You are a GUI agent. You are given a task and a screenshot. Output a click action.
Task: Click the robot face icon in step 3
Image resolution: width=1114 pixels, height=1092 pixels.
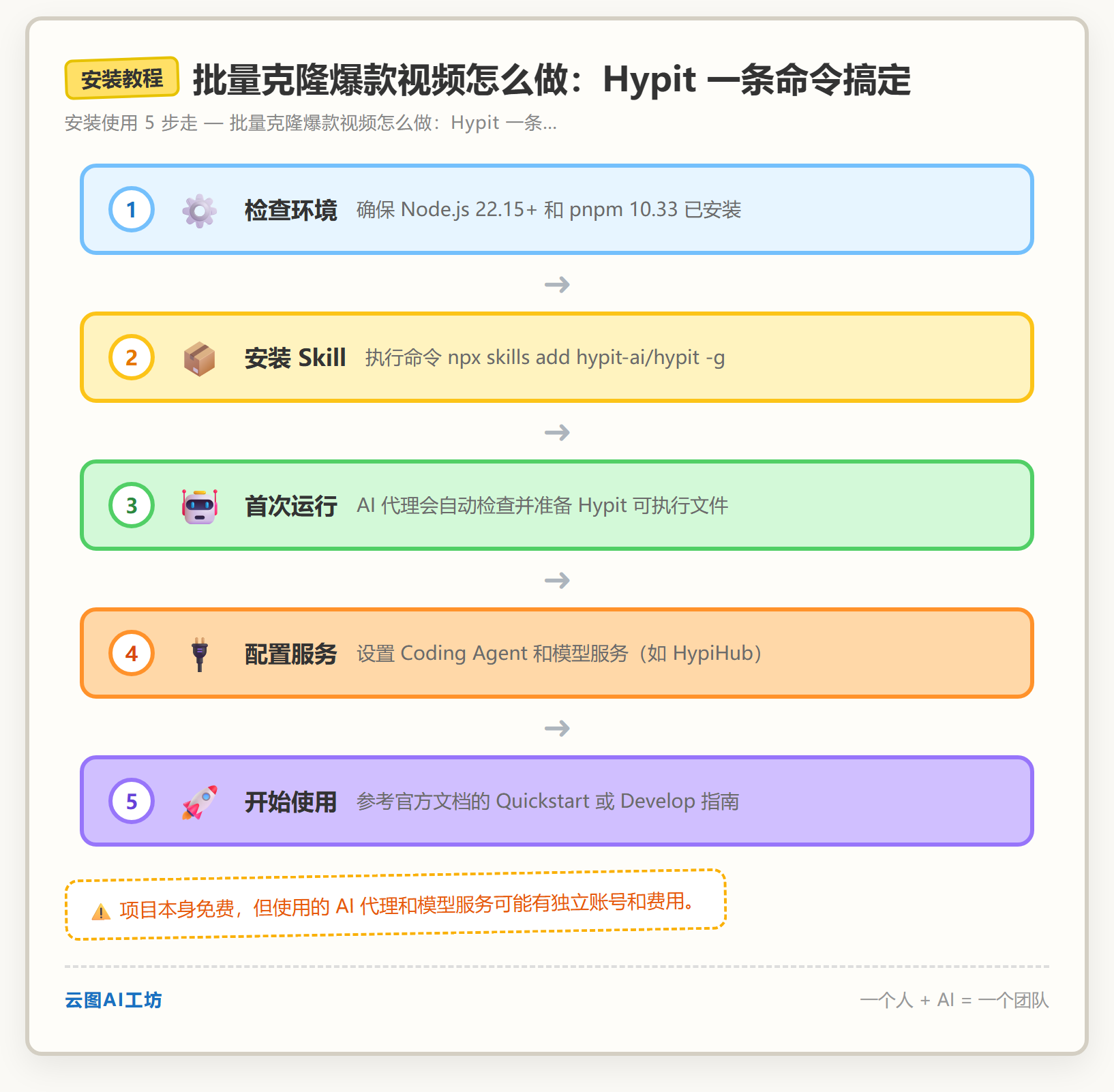click(199, 506)
